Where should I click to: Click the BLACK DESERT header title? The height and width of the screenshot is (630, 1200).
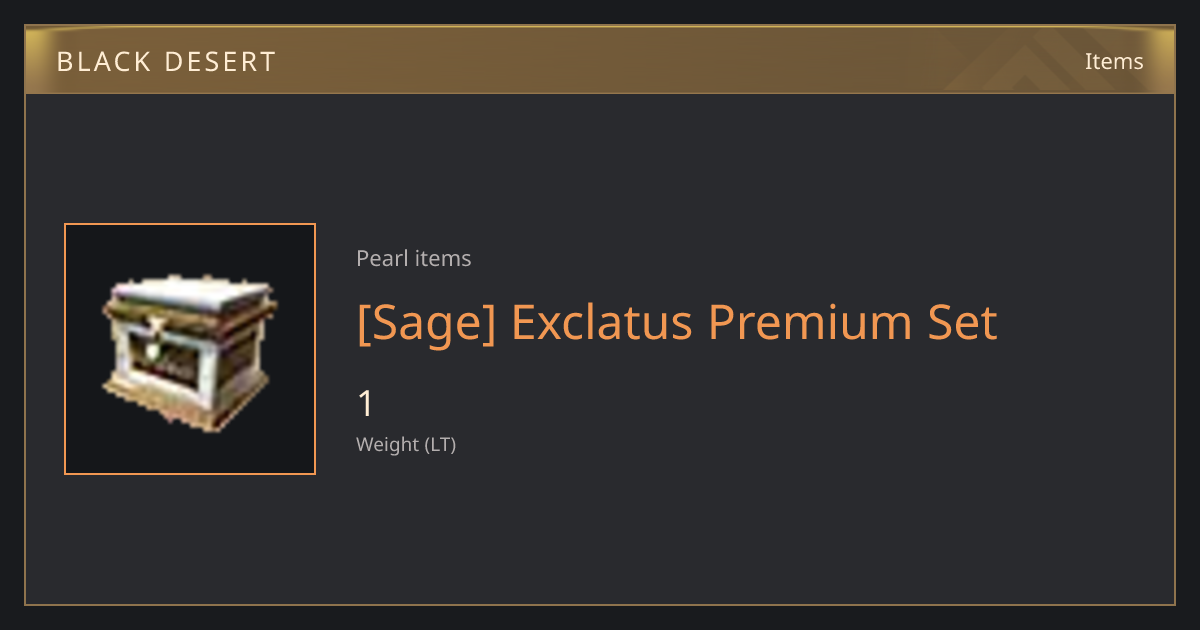(166, 62)
